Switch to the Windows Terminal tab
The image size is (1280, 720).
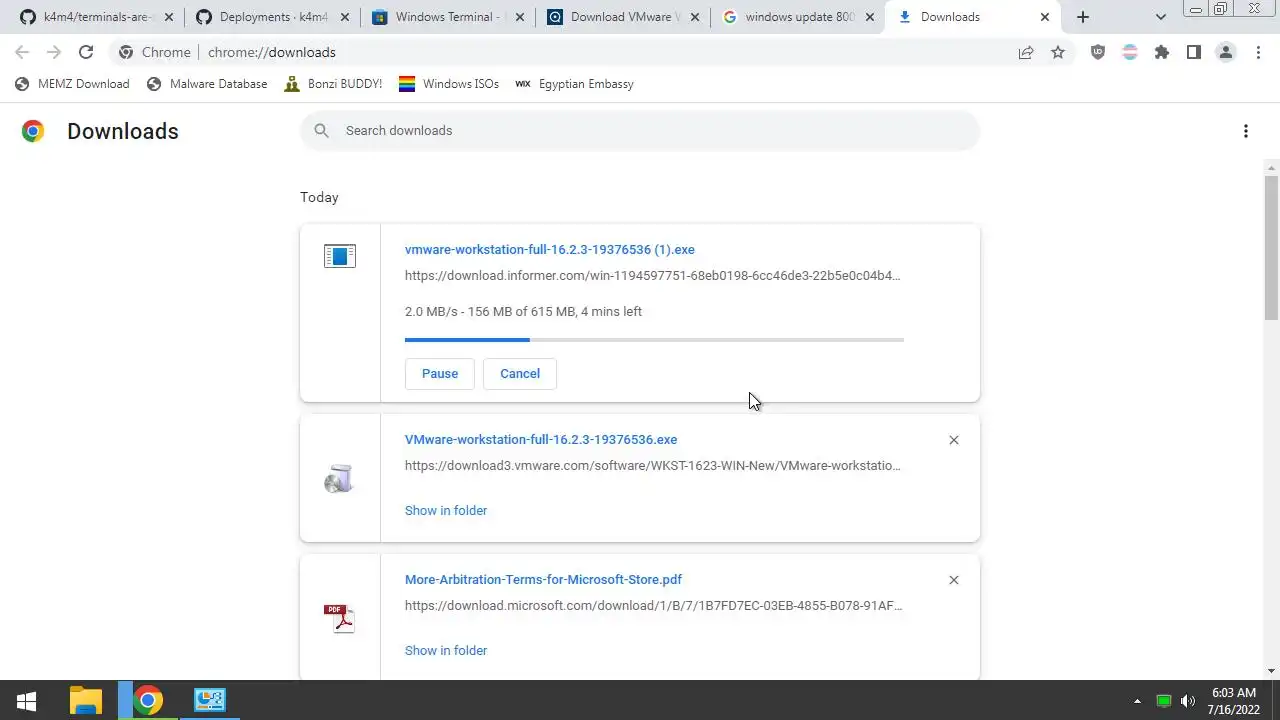coord(450,17)
